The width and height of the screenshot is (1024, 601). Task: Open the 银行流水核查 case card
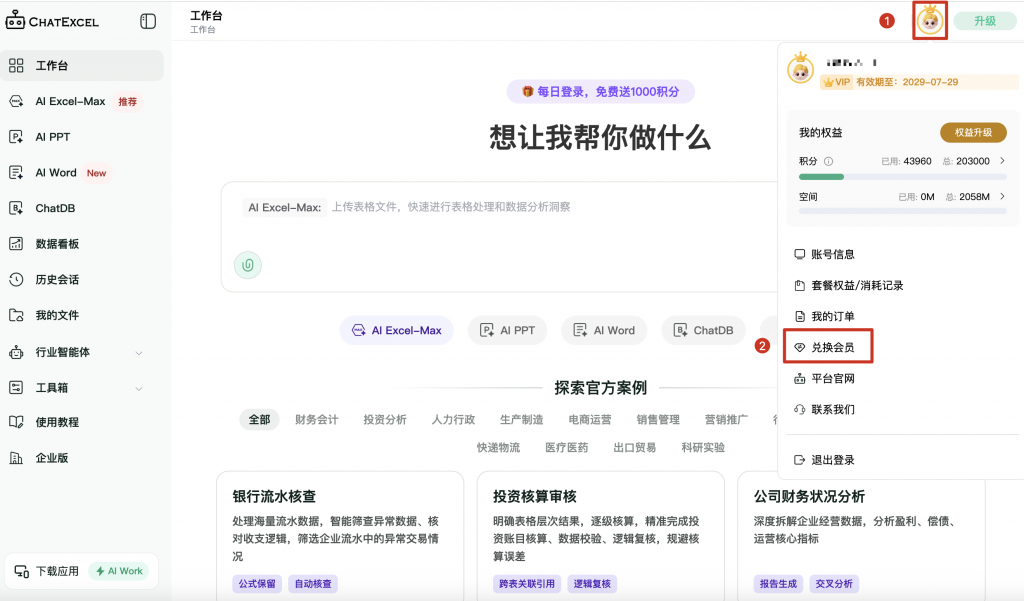coord(340,536)
